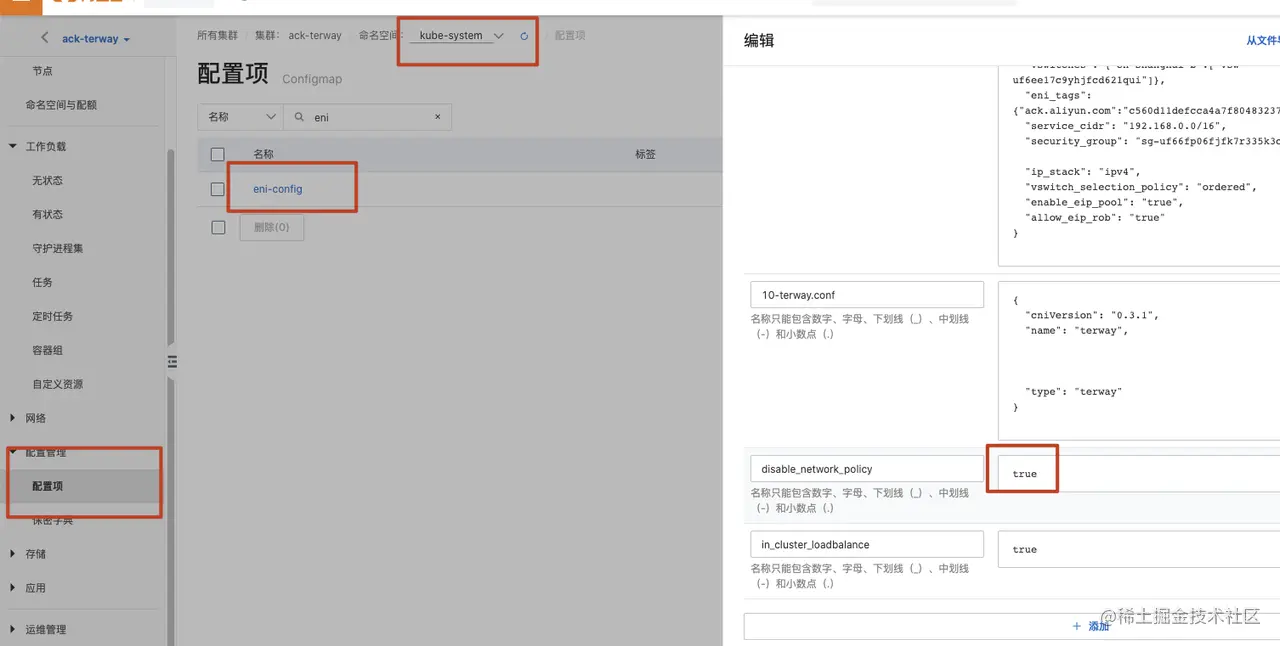
Task: Click the sidebar vertical scrollbar
Action: [x=170, y=395]
